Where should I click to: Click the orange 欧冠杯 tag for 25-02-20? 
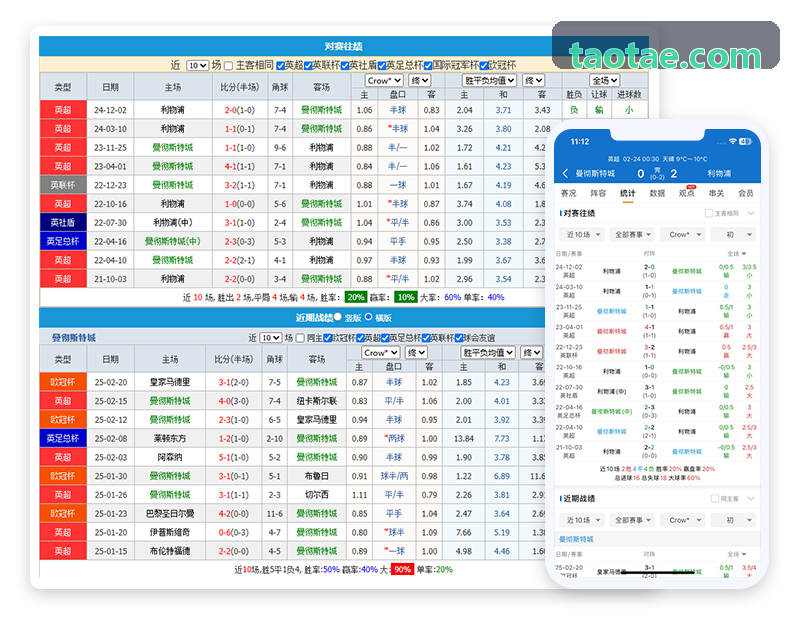63,382
